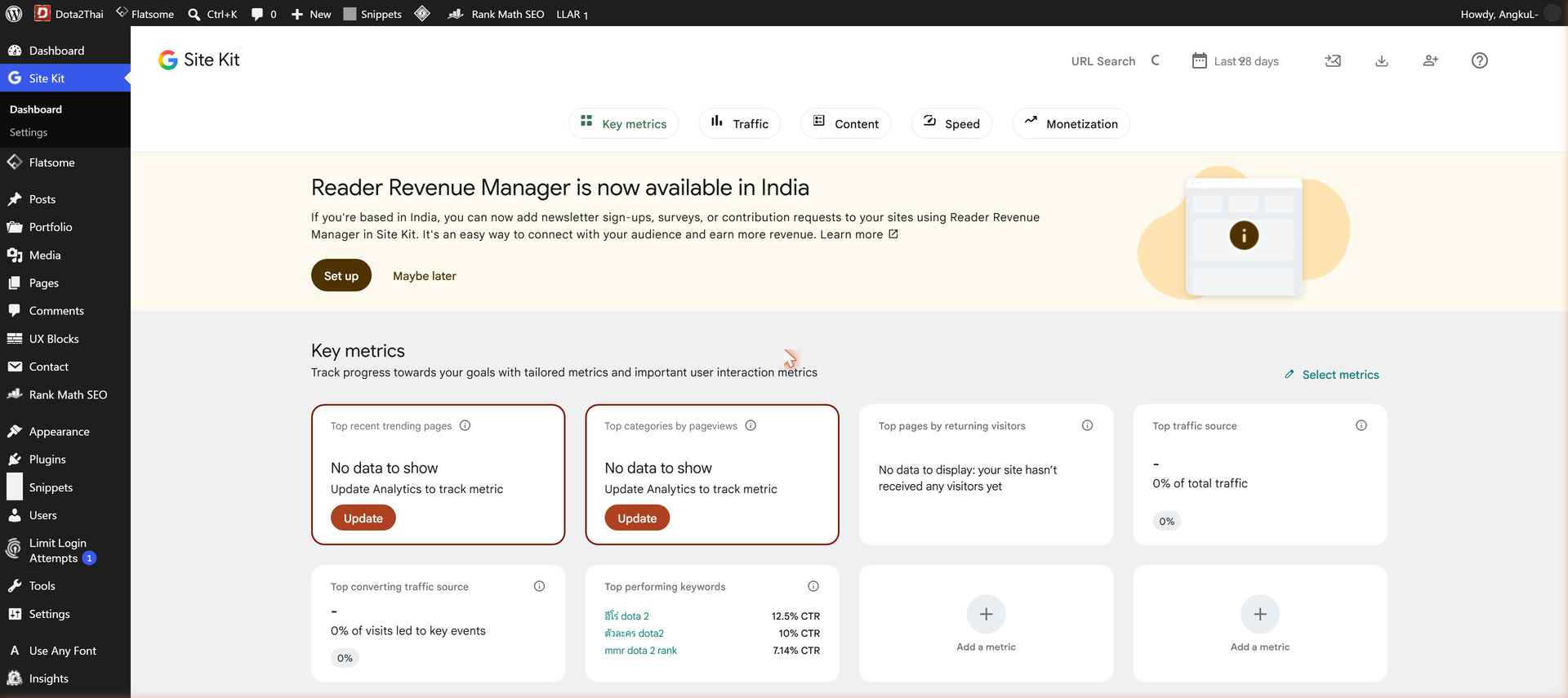Open Media library in sidebar

65,256
